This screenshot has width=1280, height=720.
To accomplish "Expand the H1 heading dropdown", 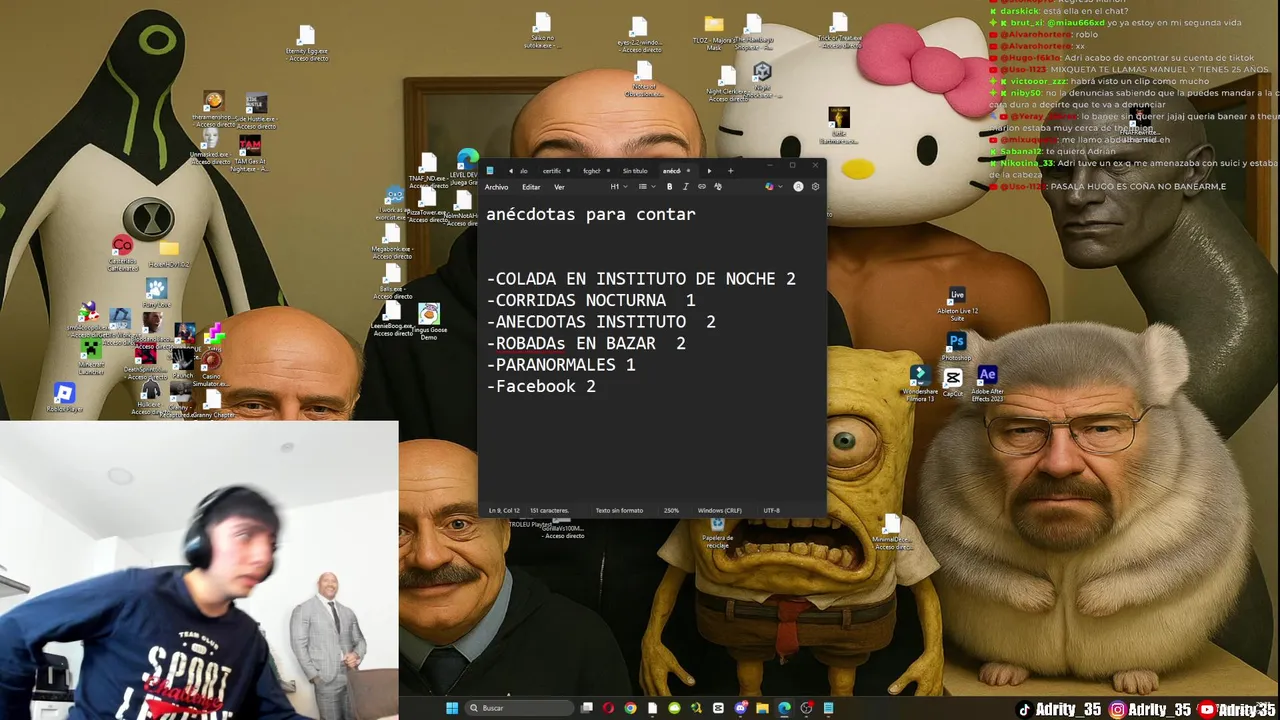I will (x=619, y=187).
